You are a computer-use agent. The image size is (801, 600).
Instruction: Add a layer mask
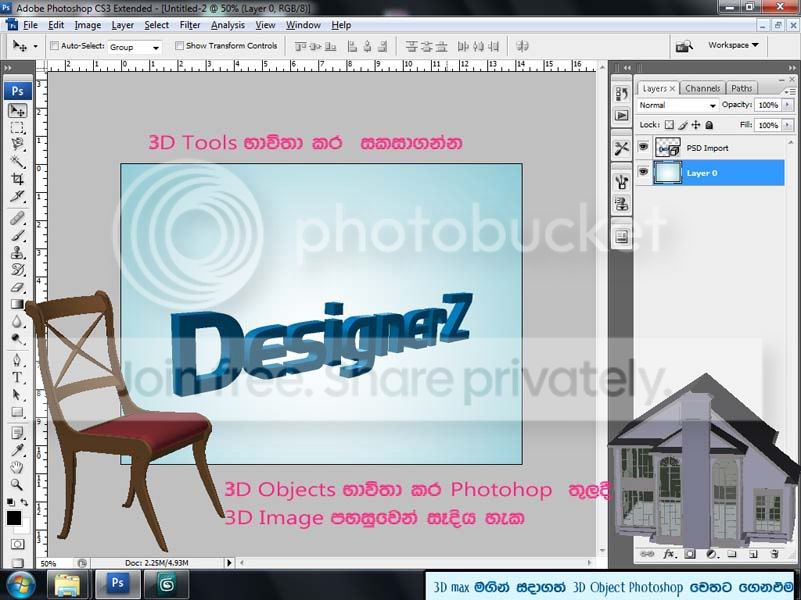(690, 554)
